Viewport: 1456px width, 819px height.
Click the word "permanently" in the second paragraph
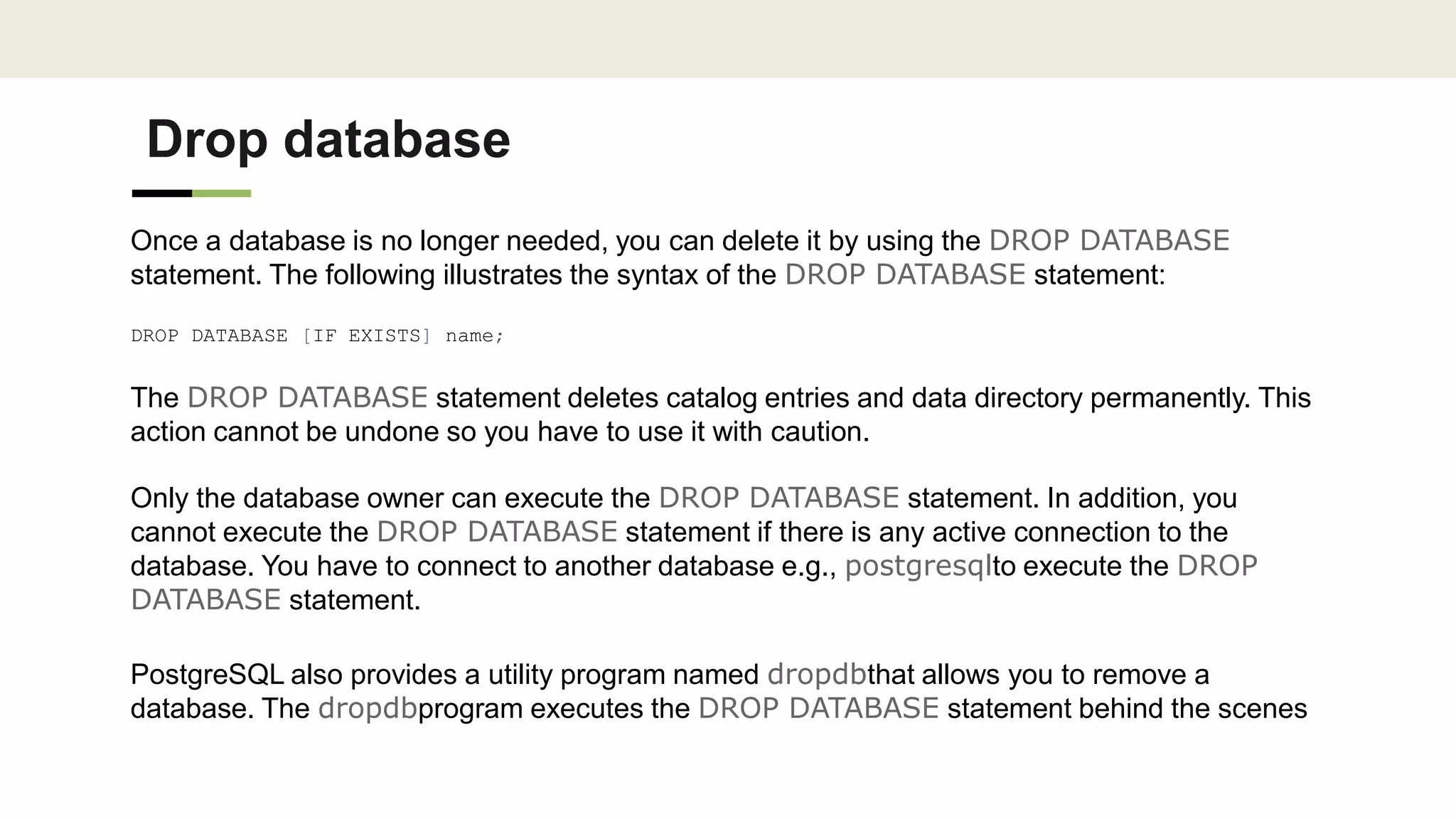pos(1168,398)
